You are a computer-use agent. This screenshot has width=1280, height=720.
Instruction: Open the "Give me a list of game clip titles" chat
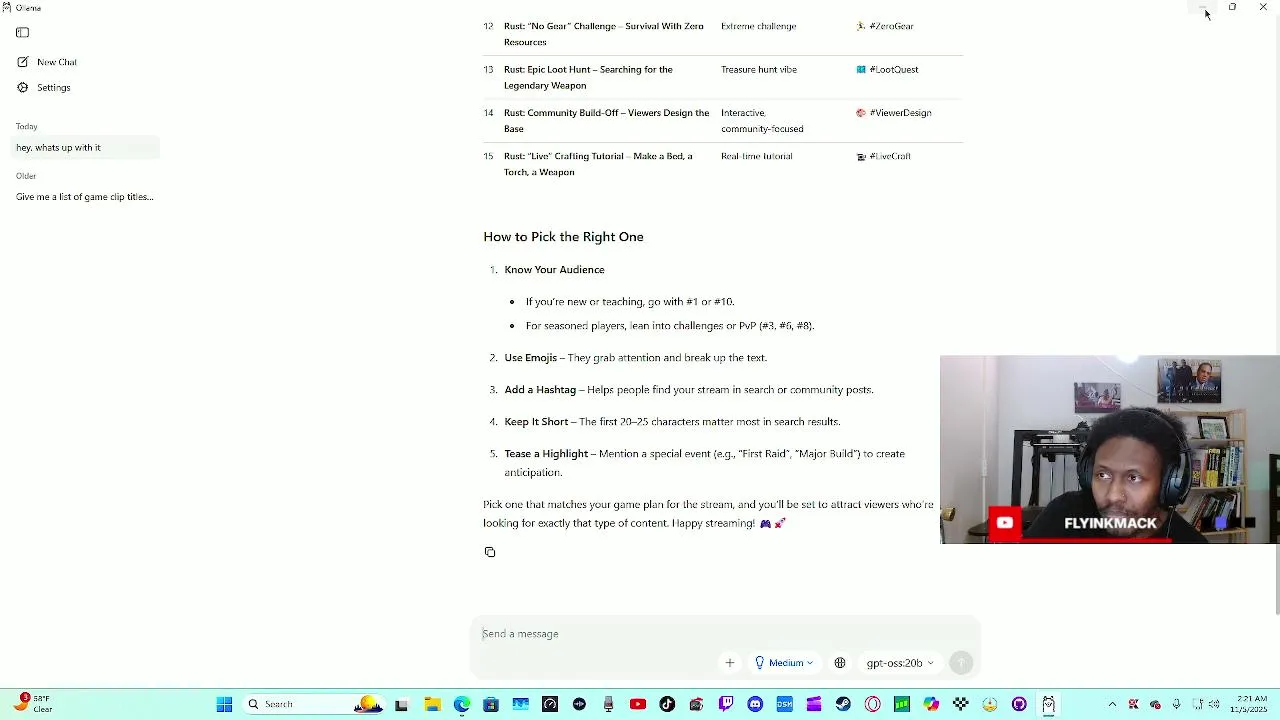pyautogui.click(x=85, y=197)
